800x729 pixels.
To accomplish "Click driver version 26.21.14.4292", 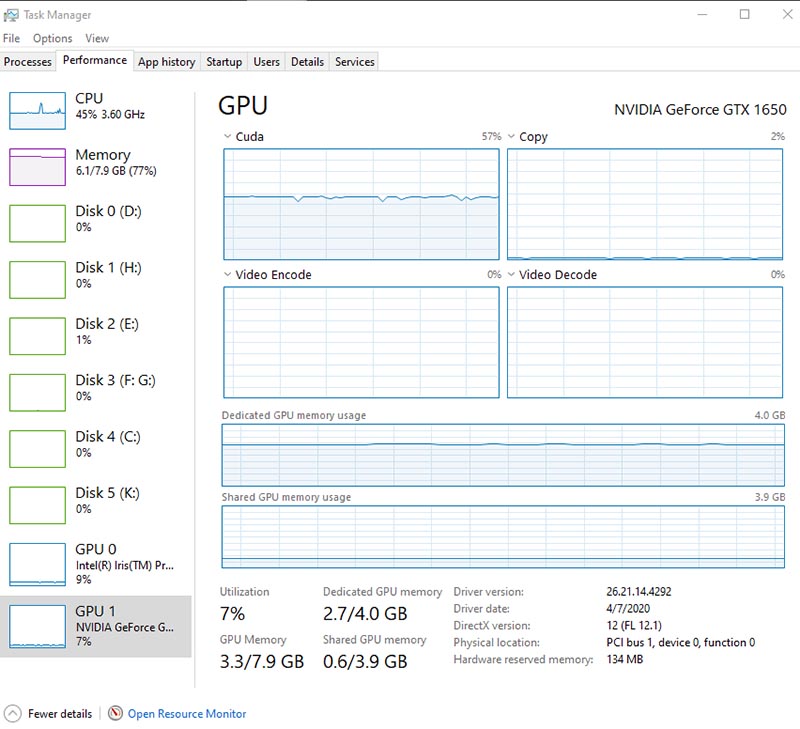I will point(639,592).
